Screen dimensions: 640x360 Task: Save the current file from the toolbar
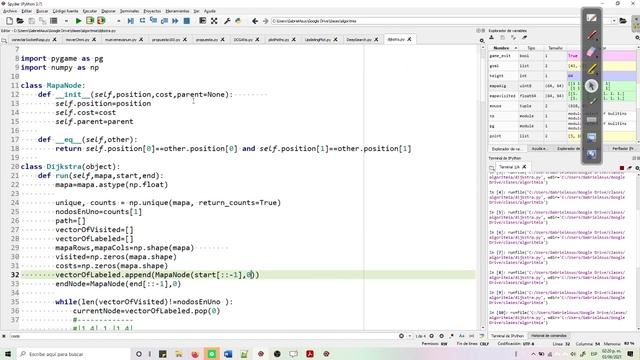(x=31, y=21)
